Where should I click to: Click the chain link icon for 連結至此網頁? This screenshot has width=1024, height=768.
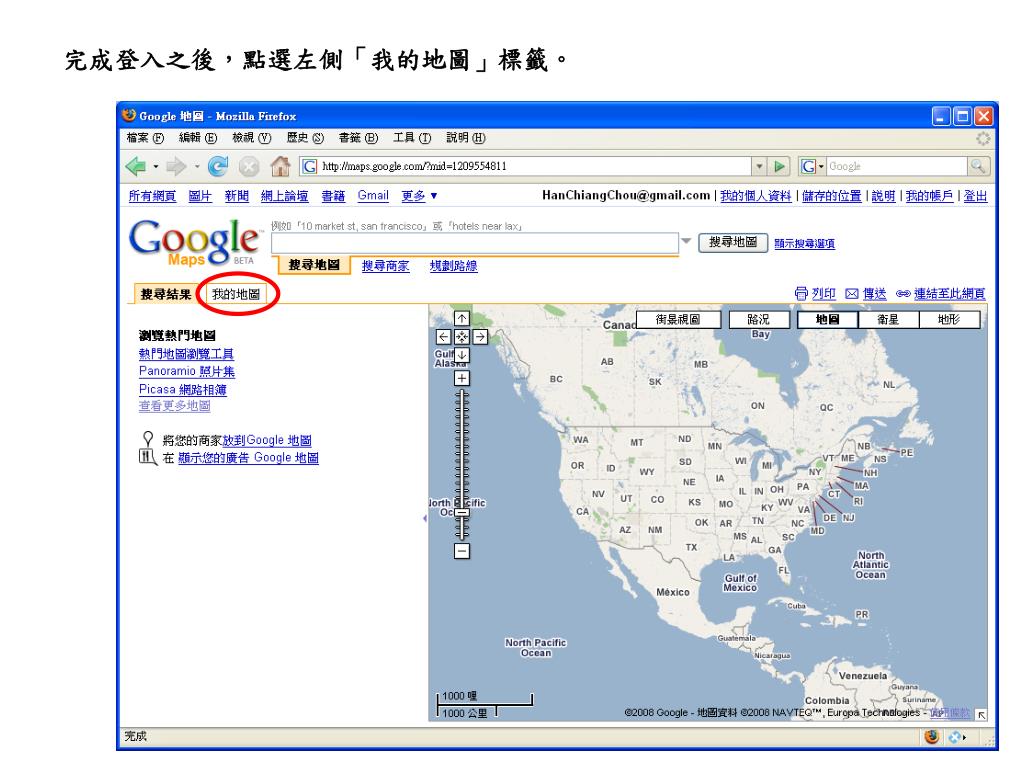tap(903, 294)
